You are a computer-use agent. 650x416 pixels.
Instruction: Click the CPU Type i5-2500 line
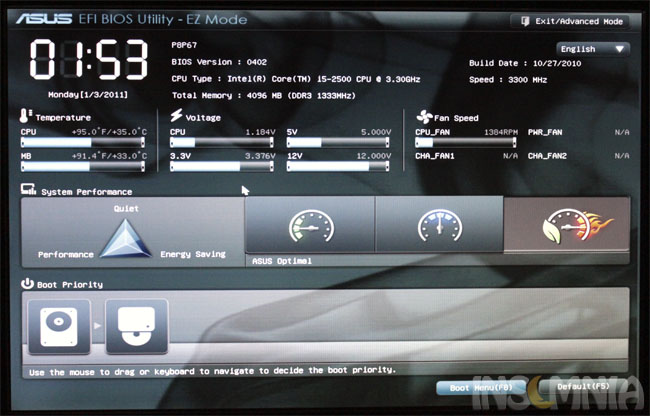[x=296, y=79]
